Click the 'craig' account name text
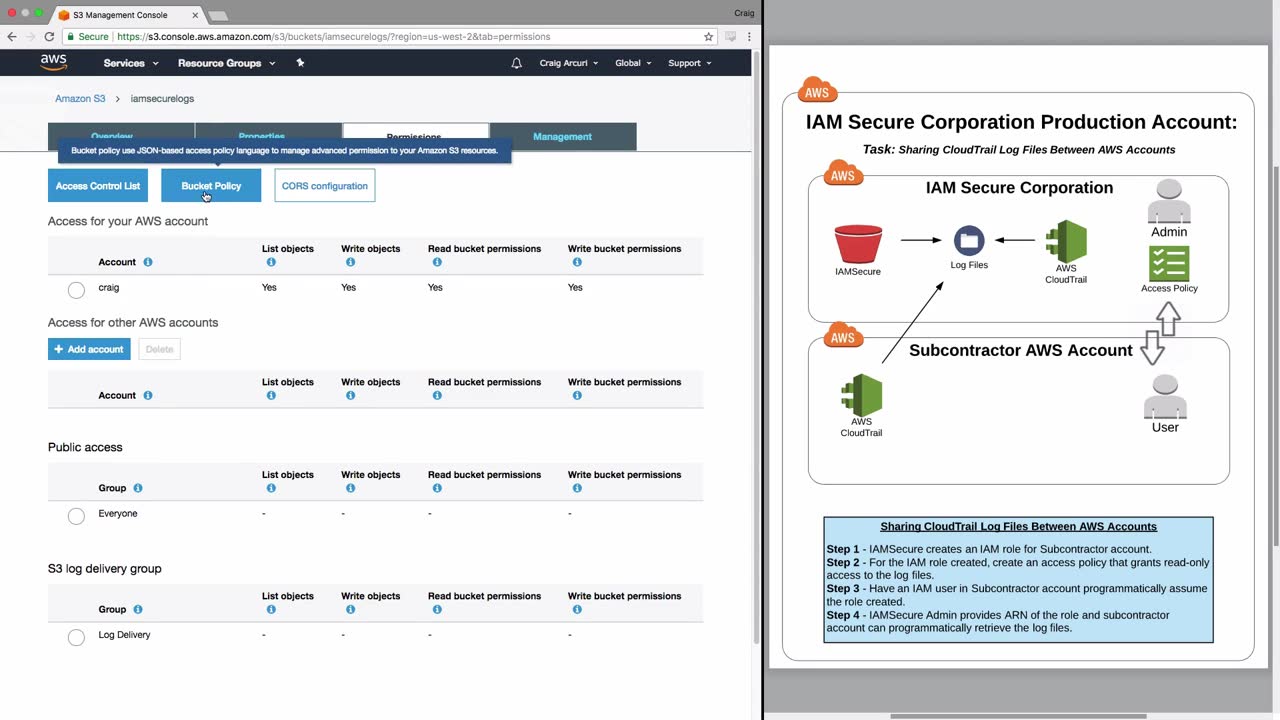This screenshot has height=720, width=1280. pos(109,288)
